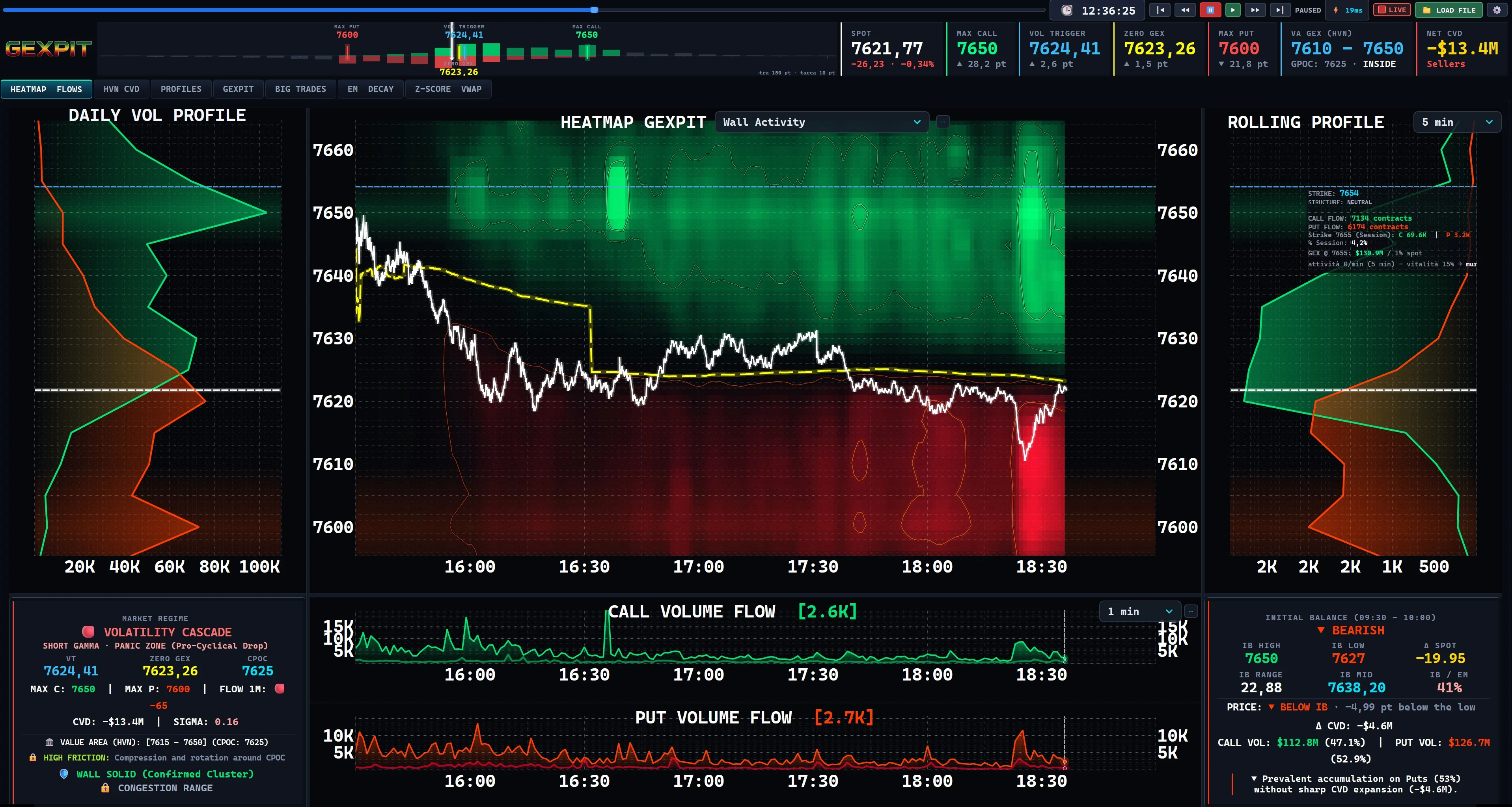The height and width of the screenshot is (807, 1512).
Task: Click the fast-forward playback button
Action: 1255,10
